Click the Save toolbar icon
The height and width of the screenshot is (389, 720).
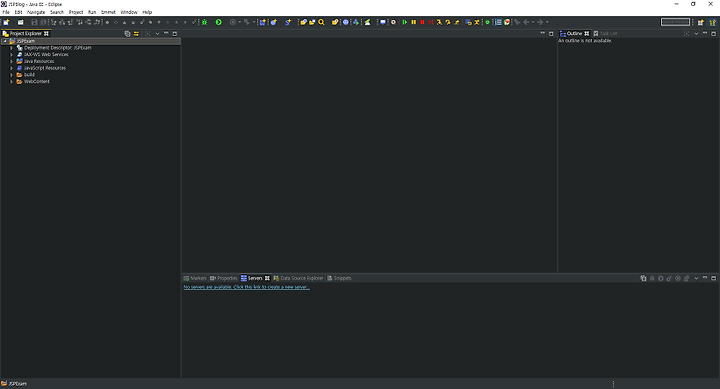34,22
